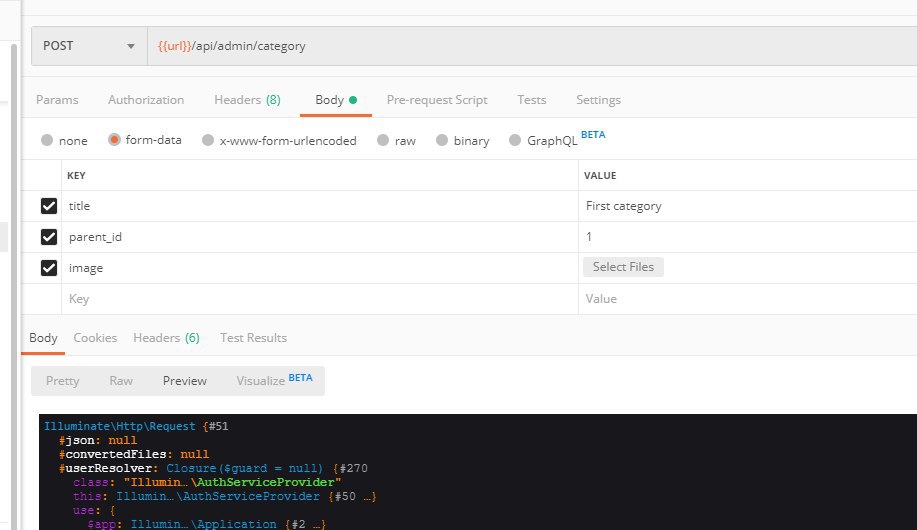This screenshot has width=917, height=530.
Task: Open the POST method dropdown
Action: 89,46
